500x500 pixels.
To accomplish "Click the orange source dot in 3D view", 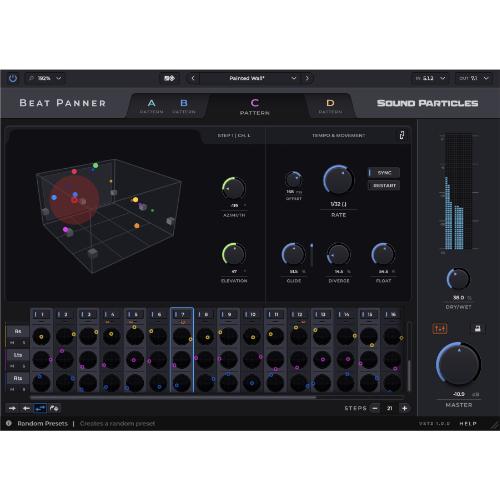I will (137, 226).
